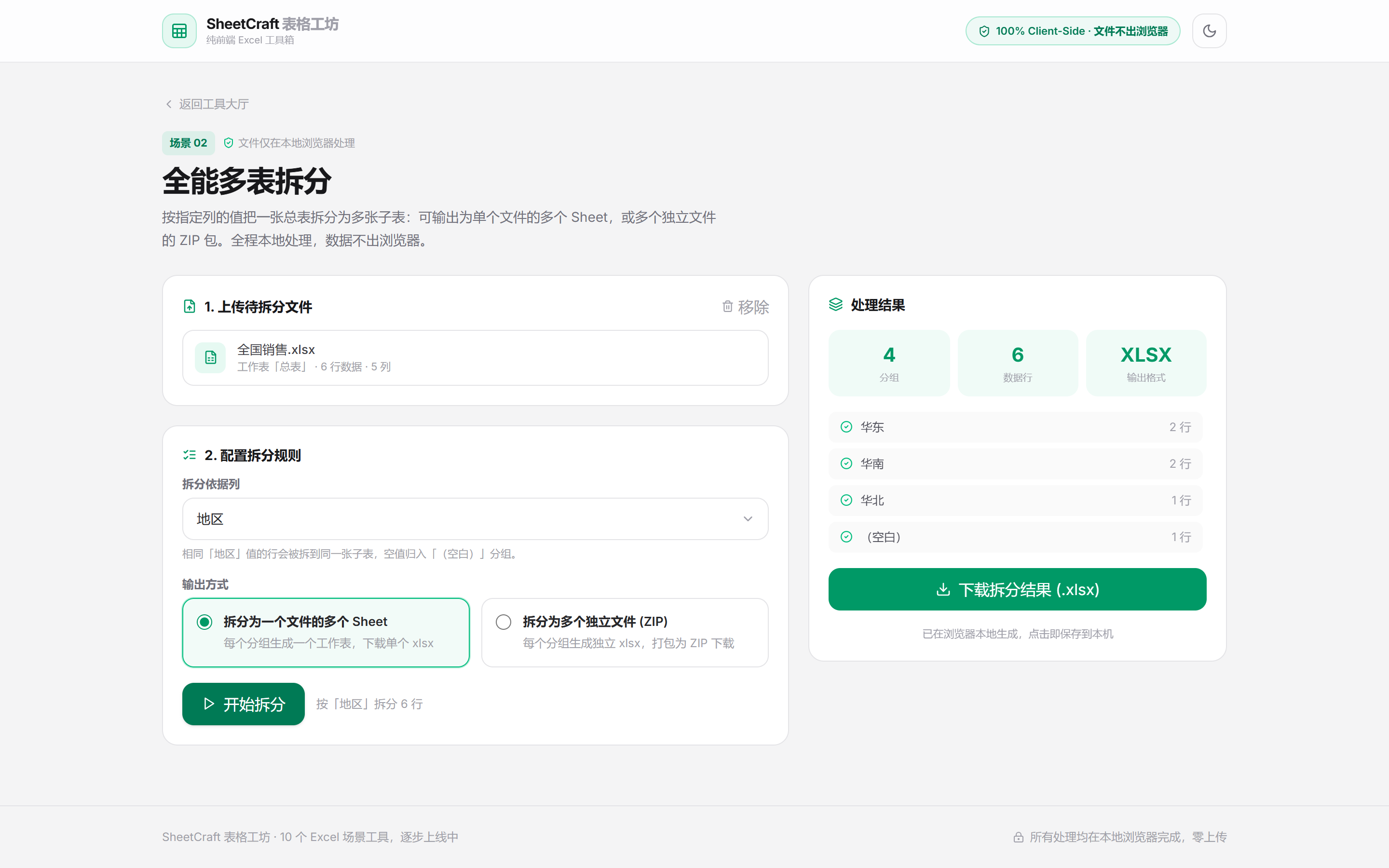Click the XLSX 输出格式 stat card
Screen dimensions: 1389x868
click(1145, 363)
